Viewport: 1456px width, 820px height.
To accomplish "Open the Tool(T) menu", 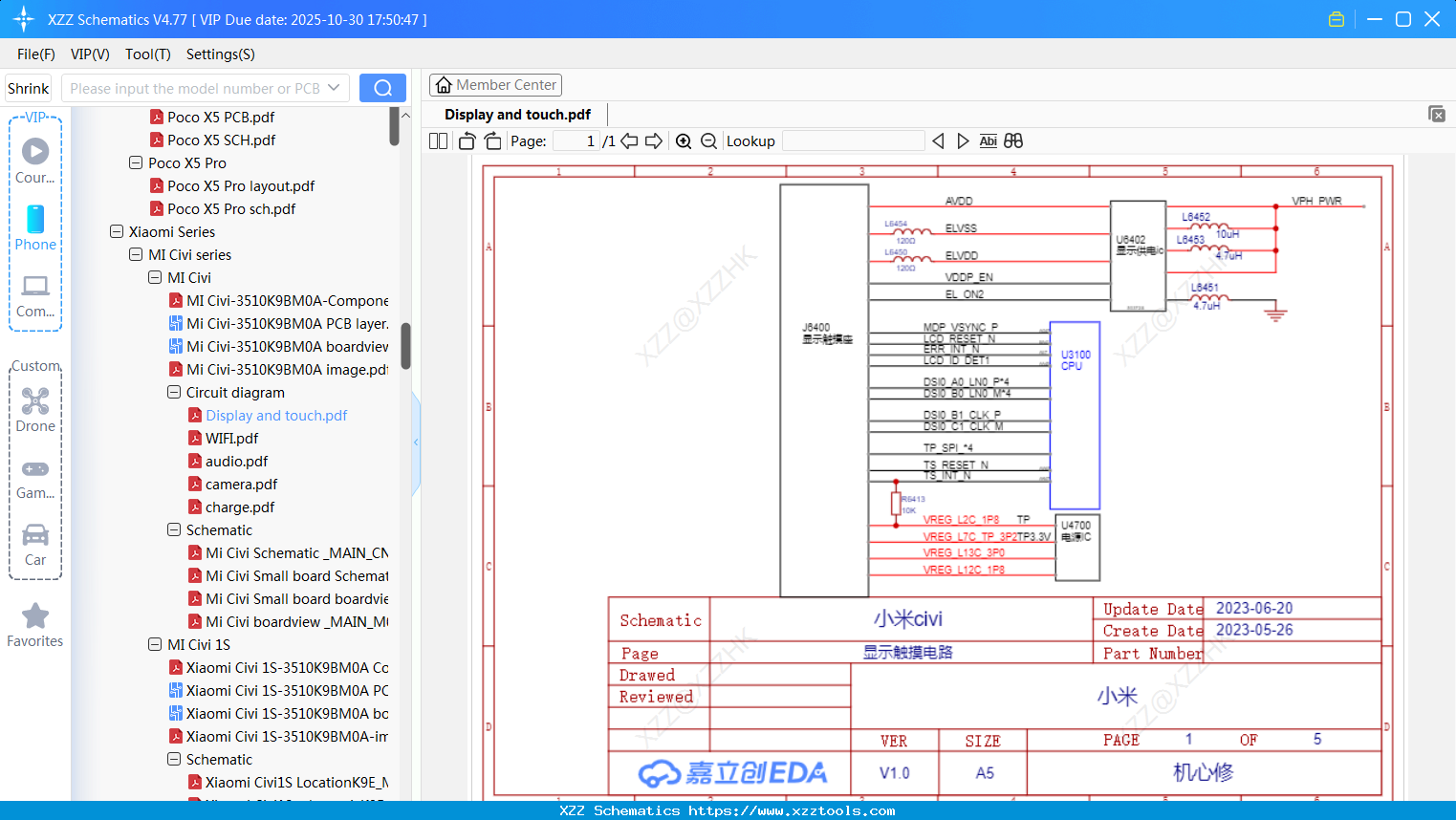I will 148,54.
